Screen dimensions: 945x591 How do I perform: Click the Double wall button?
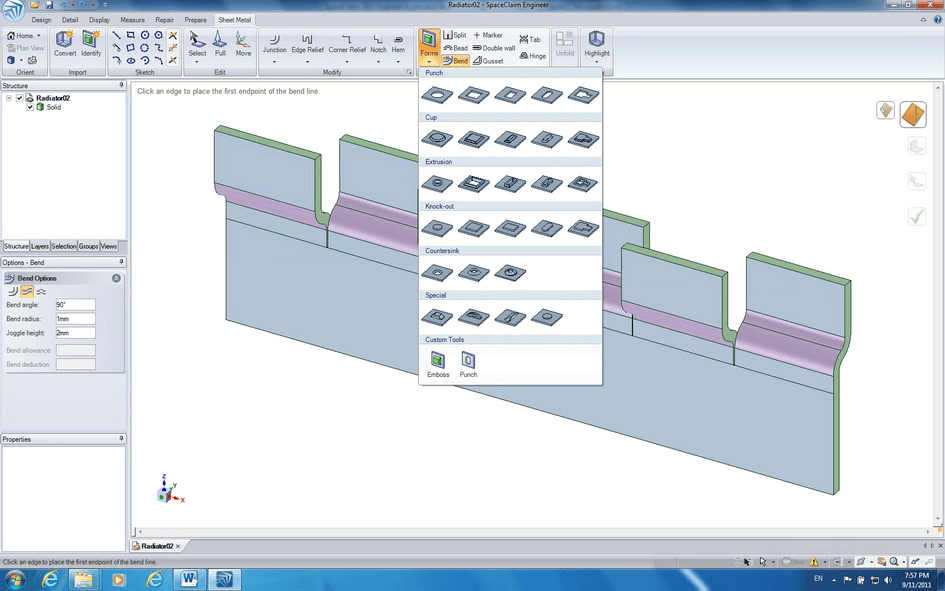click(x=494, y=48)
